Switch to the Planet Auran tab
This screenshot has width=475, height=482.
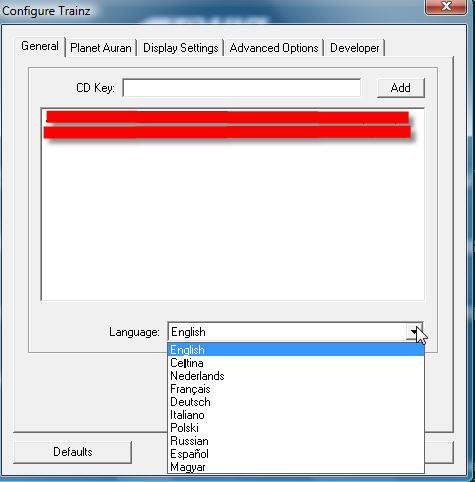pyautogui.click(x=101, y=48)
